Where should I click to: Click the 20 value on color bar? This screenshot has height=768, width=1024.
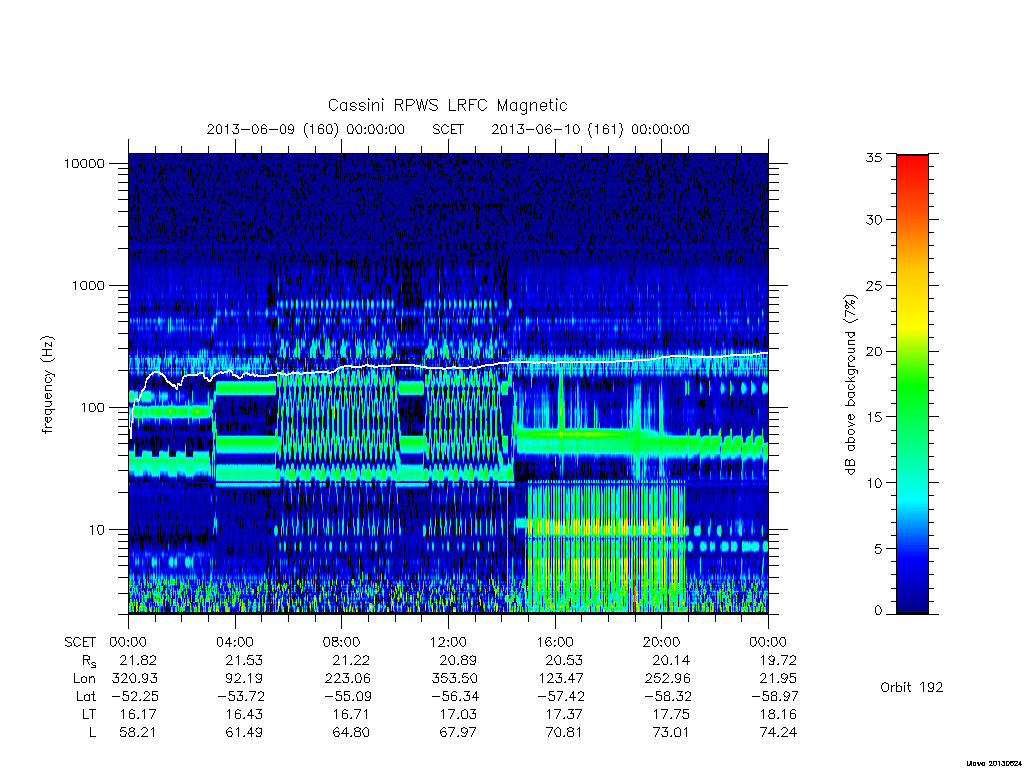coord(873,351)
